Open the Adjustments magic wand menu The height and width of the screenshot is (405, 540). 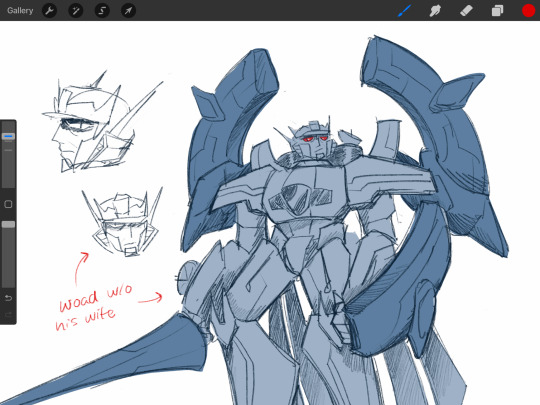pyautogui.click(x=76, y=11)
